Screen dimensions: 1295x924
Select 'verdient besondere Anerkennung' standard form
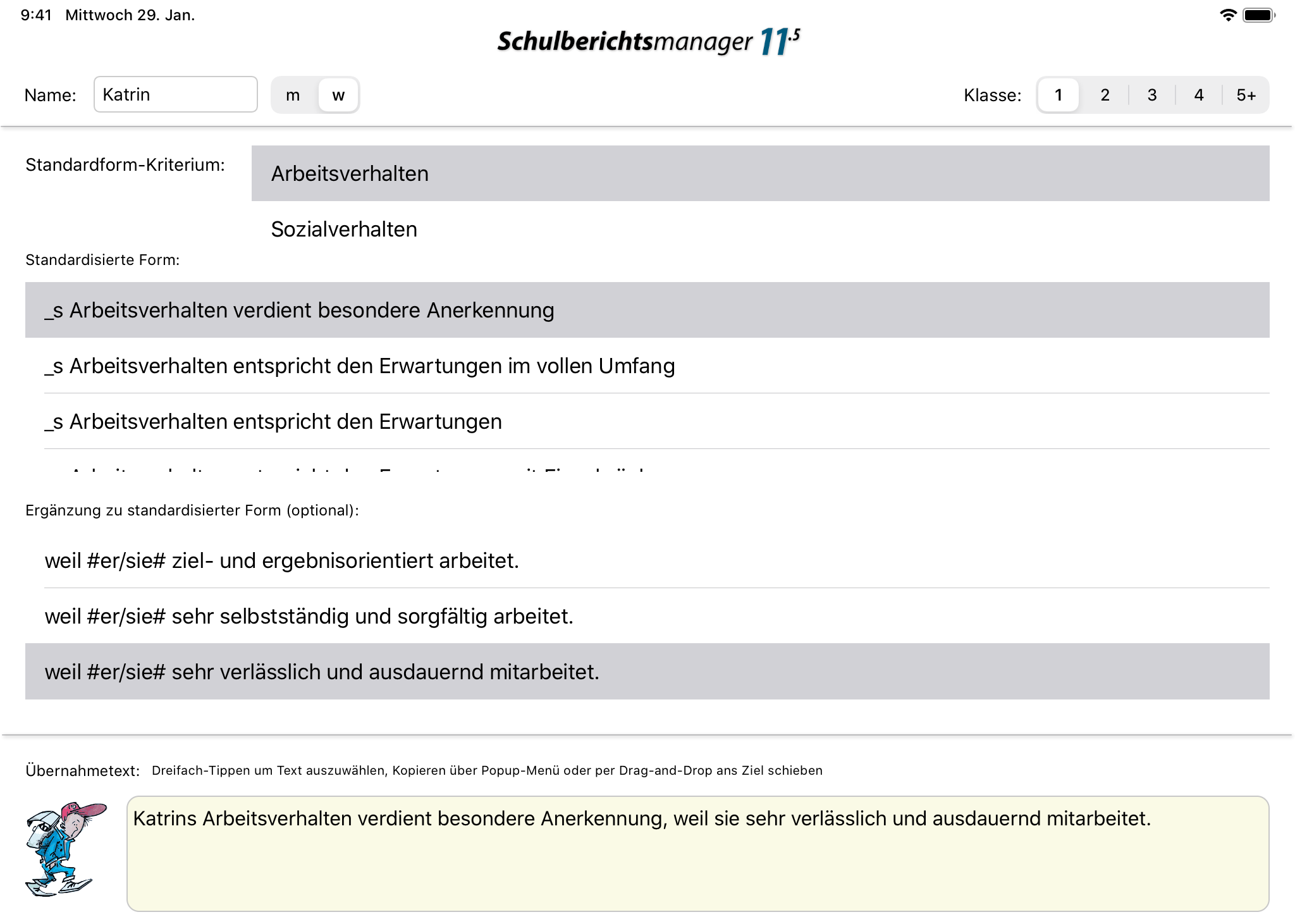pyautogui.click(x=647, y=310)
